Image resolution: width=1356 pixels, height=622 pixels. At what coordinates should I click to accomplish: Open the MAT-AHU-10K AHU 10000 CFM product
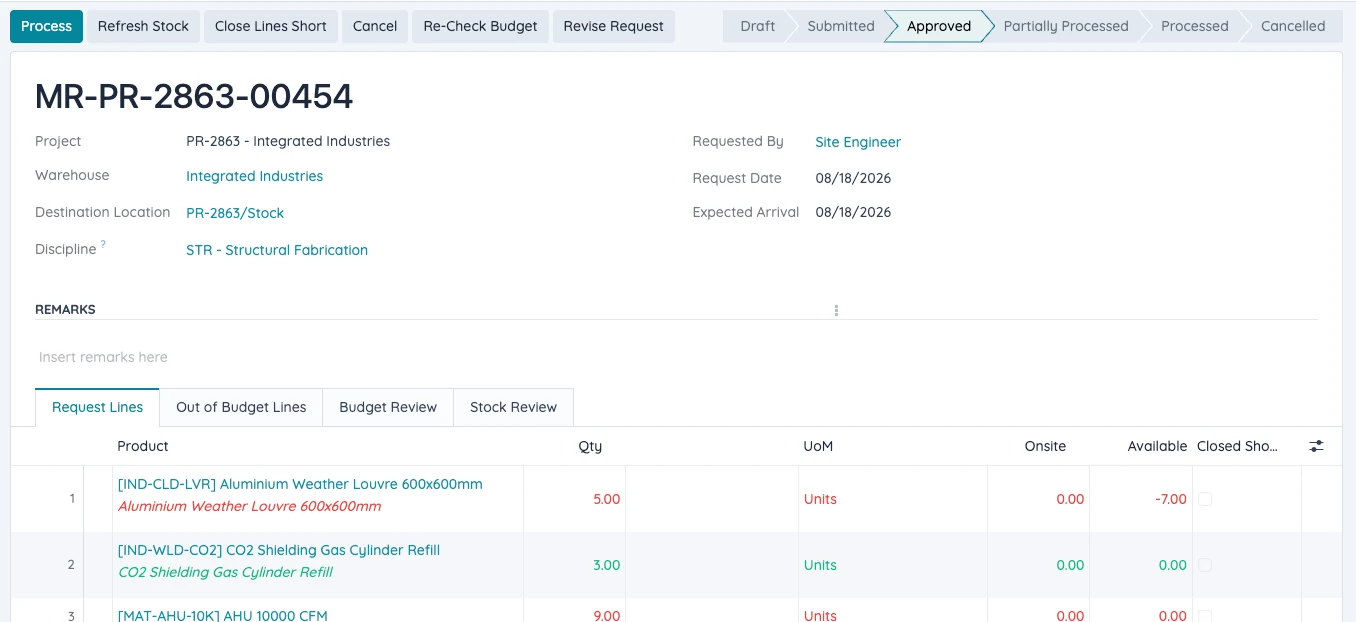[x=223, y=615]
